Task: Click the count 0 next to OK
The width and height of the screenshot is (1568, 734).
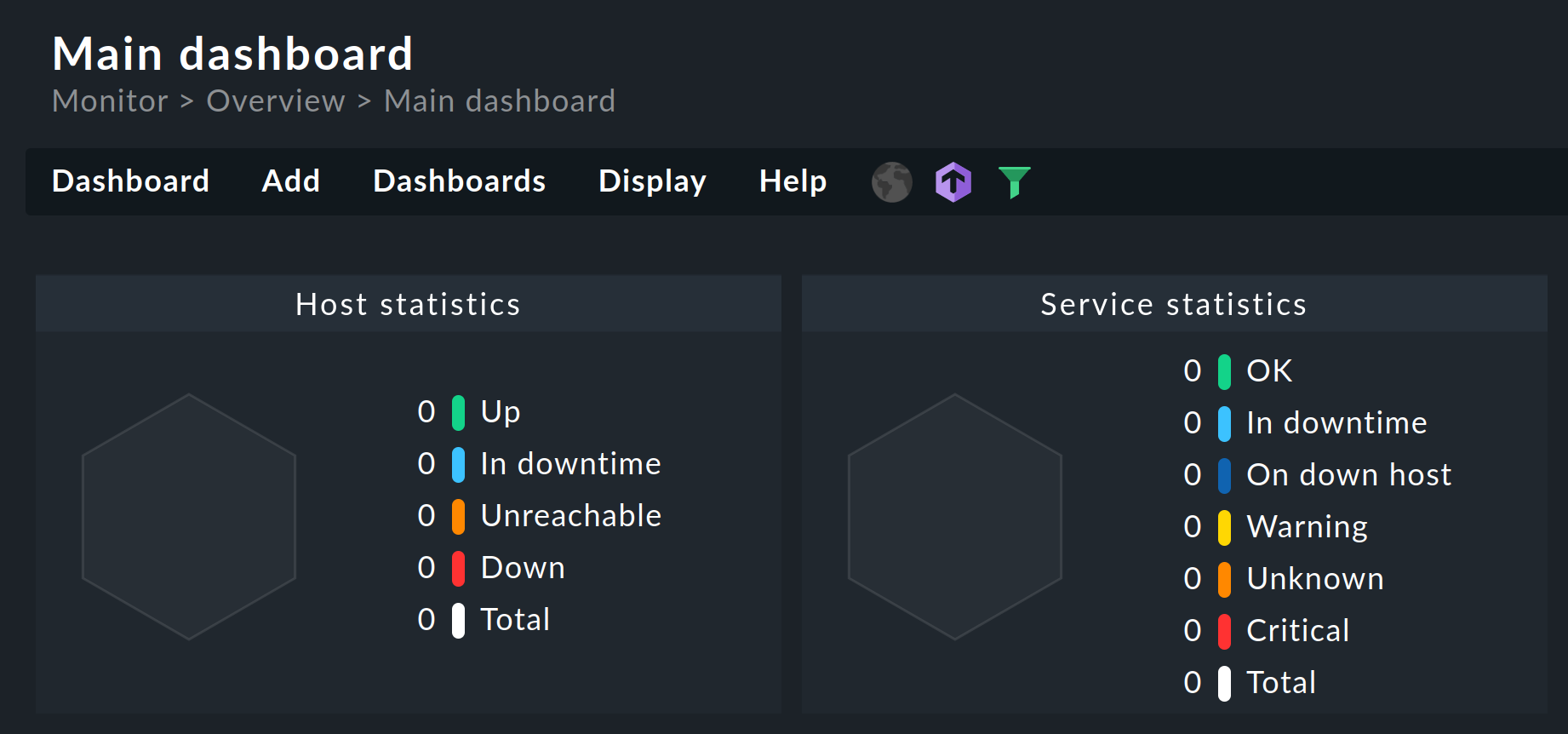Action: tap(1193, 371)
